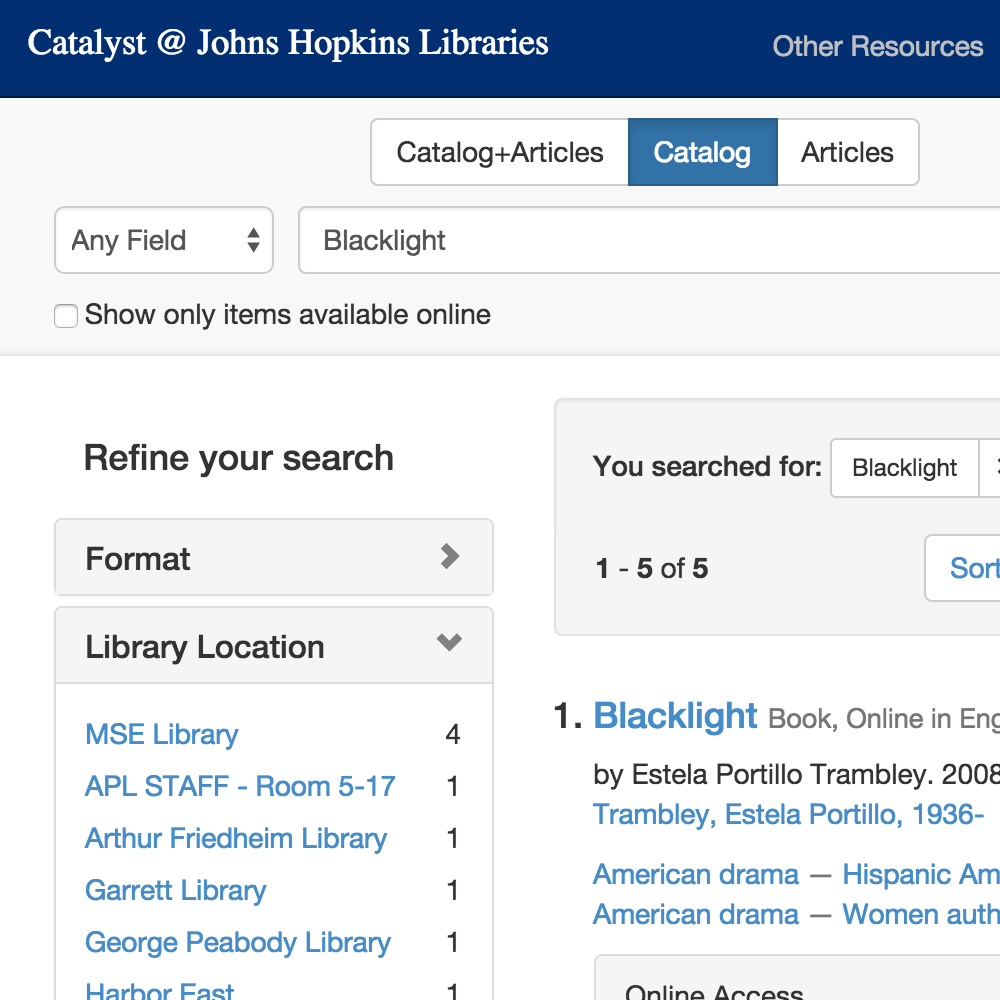Open second American drama subject link
This screenshot has height=1000, width=1000.
[x=695, y=915]
